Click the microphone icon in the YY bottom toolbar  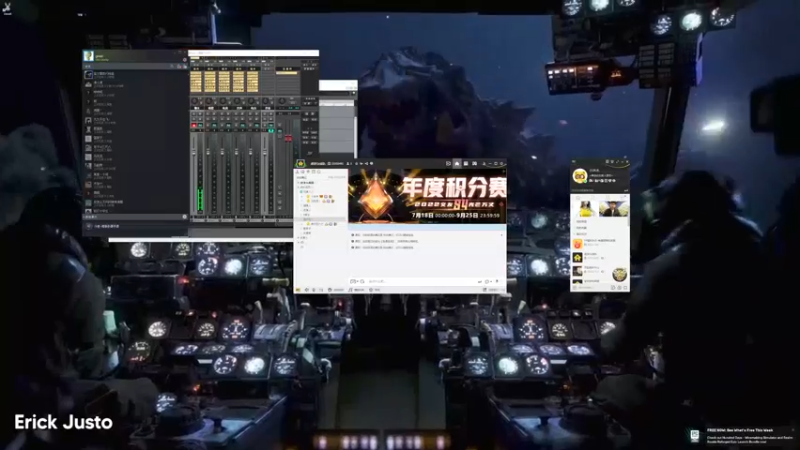tap(314, 290)
